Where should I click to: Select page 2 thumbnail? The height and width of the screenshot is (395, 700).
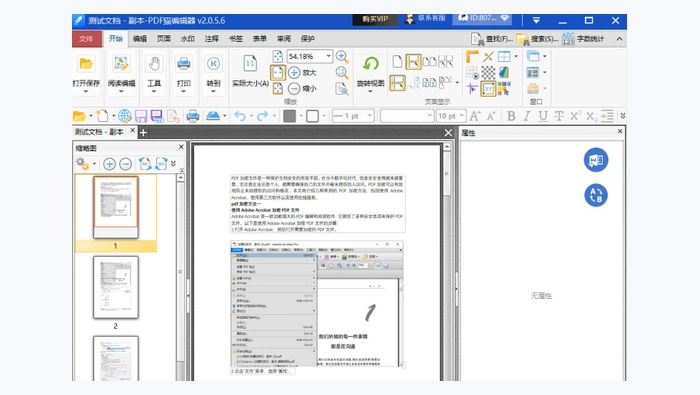click(x=116, y=287)
